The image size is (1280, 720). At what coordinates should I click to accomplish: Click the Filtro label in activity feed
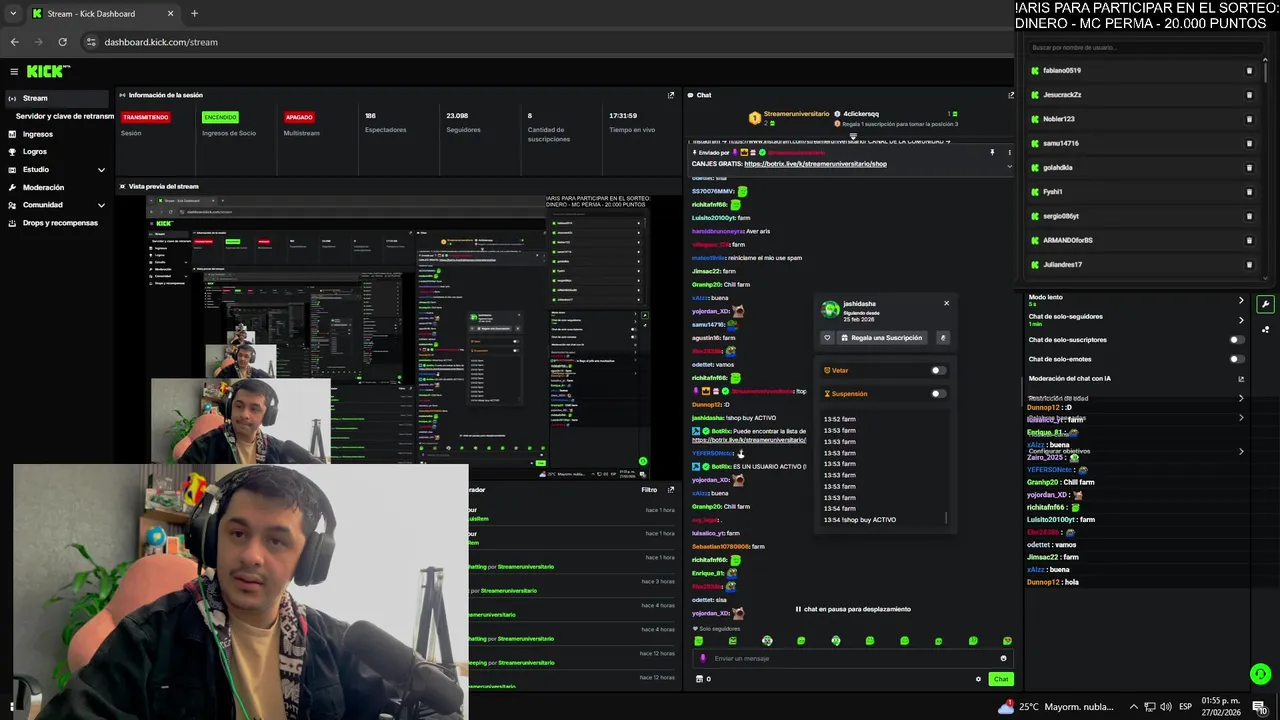(649, 490)
